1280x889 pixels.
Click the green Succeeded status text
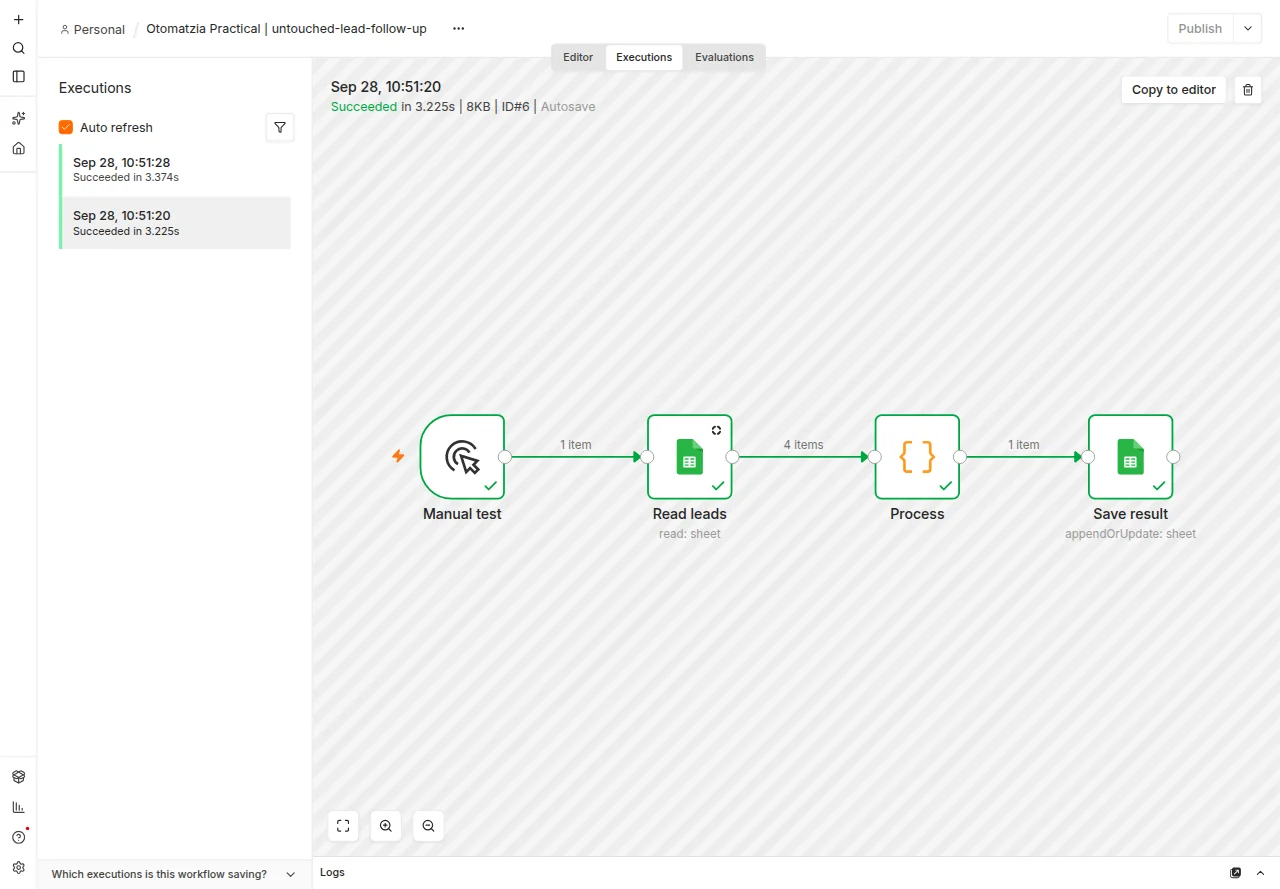[364, 106]
